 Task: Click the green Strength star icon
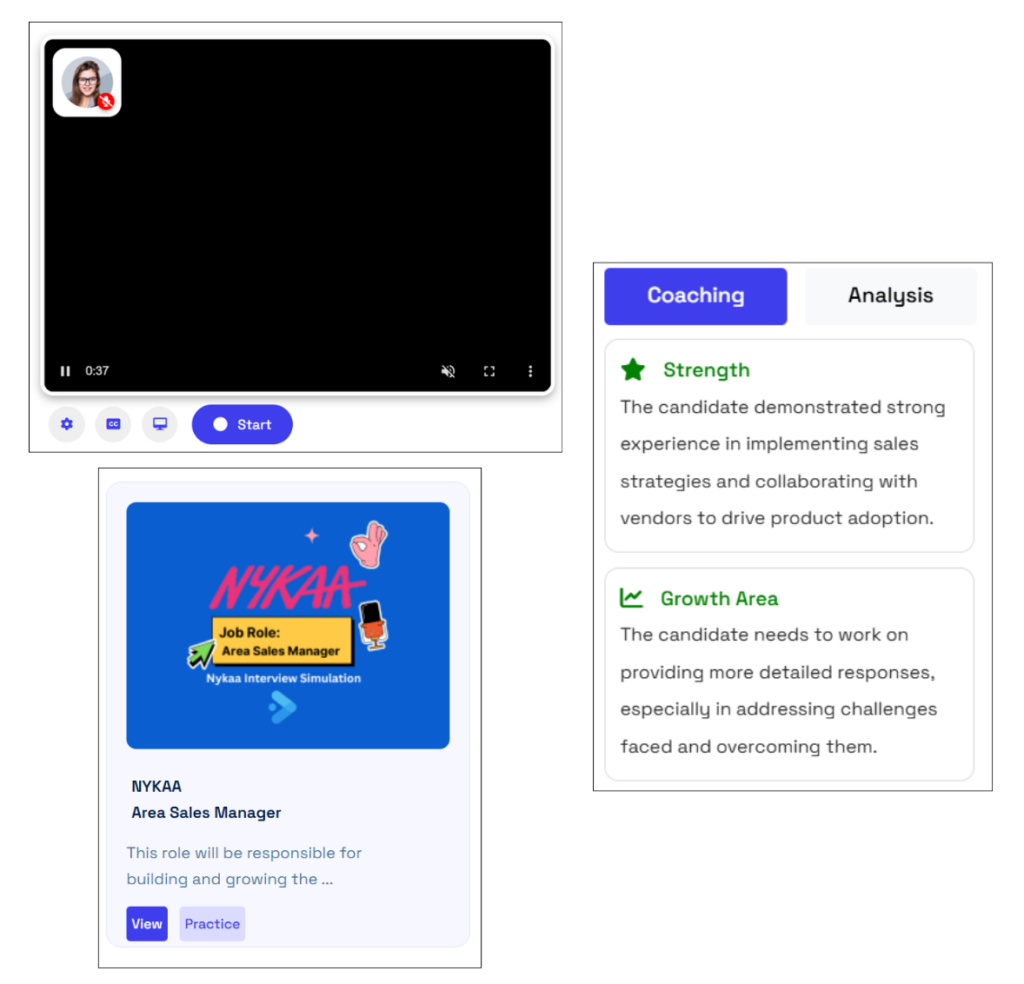tap(633, 370)
